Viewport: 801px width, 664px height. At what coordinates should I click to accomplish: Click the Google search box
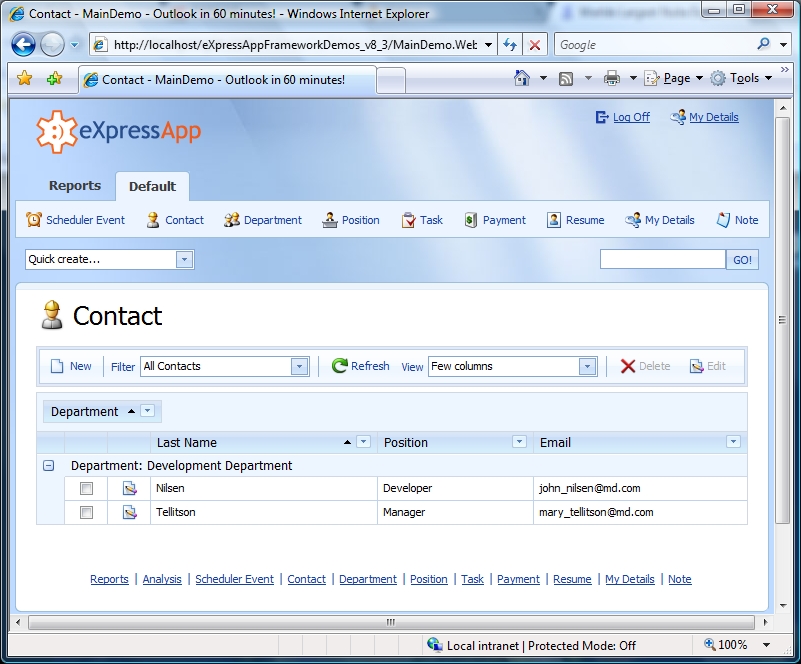coord(655,45)
